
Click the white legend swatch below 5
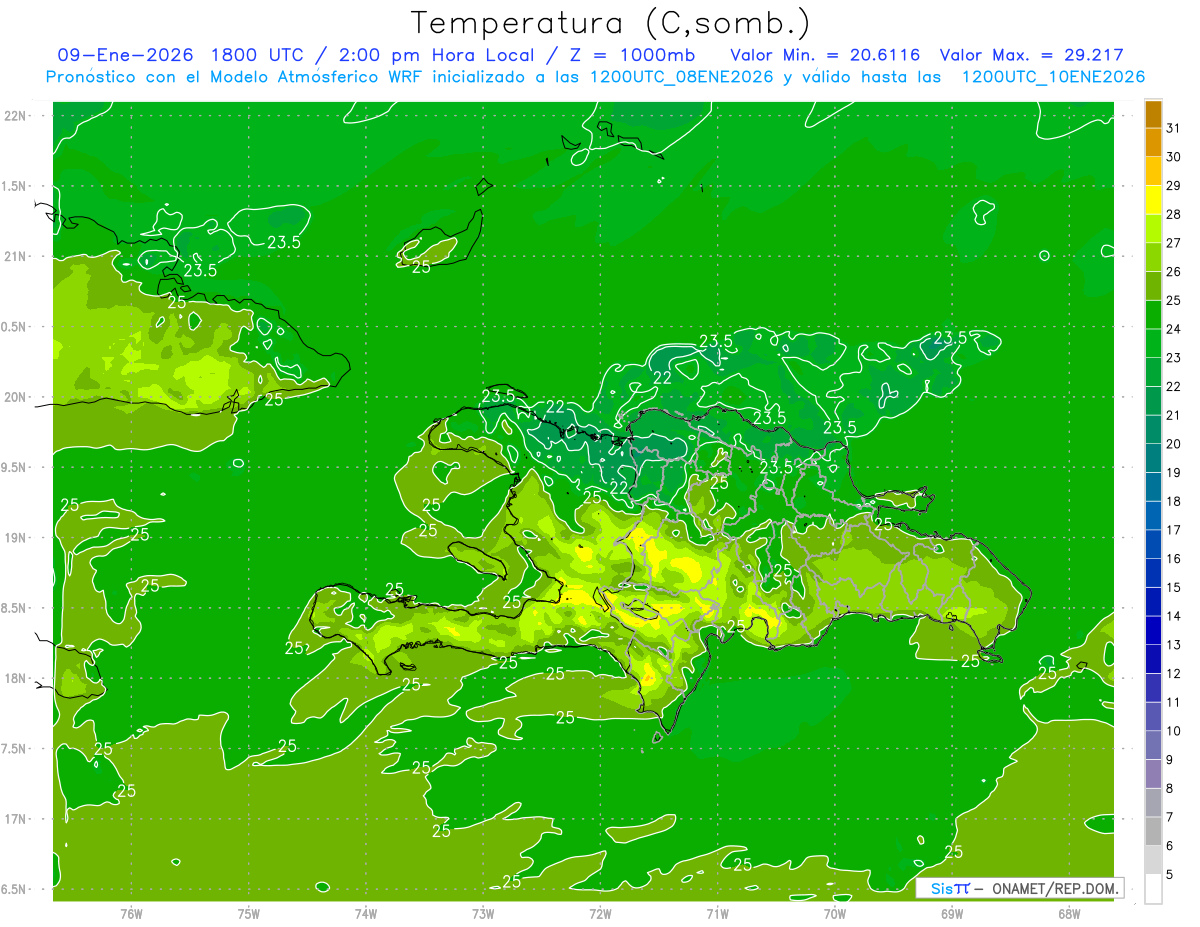point(1153,888)
